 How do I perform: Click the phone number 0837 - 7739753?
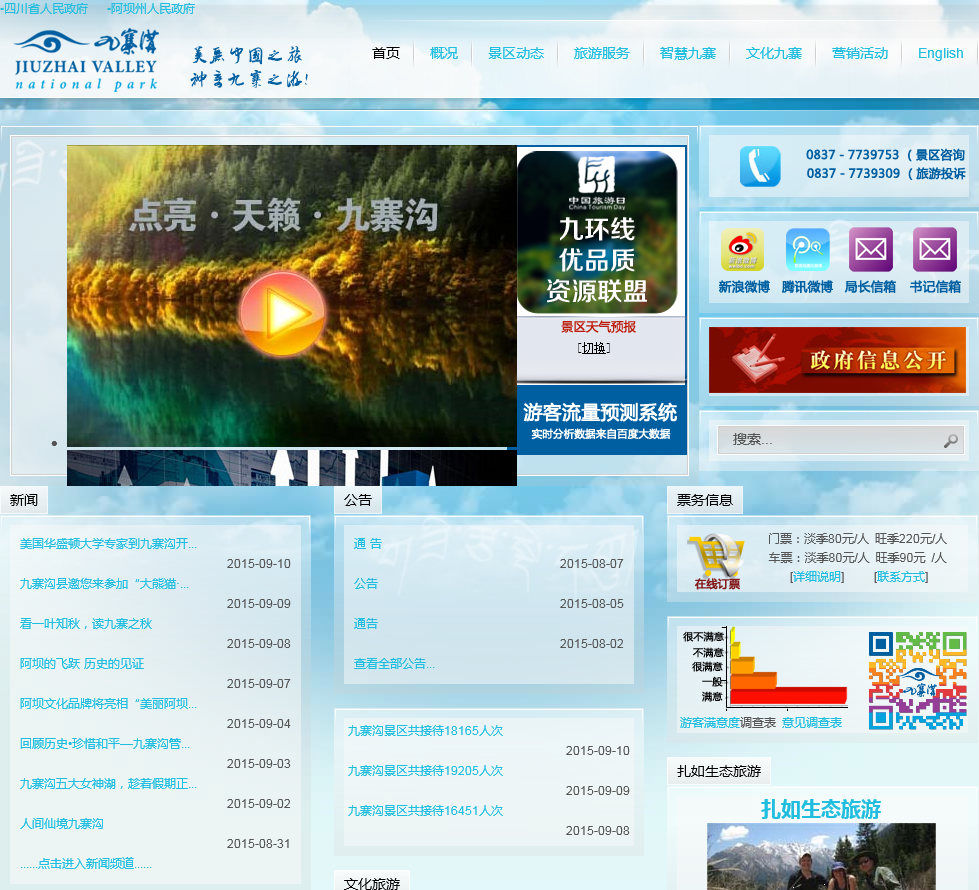[x=852, y=155]
